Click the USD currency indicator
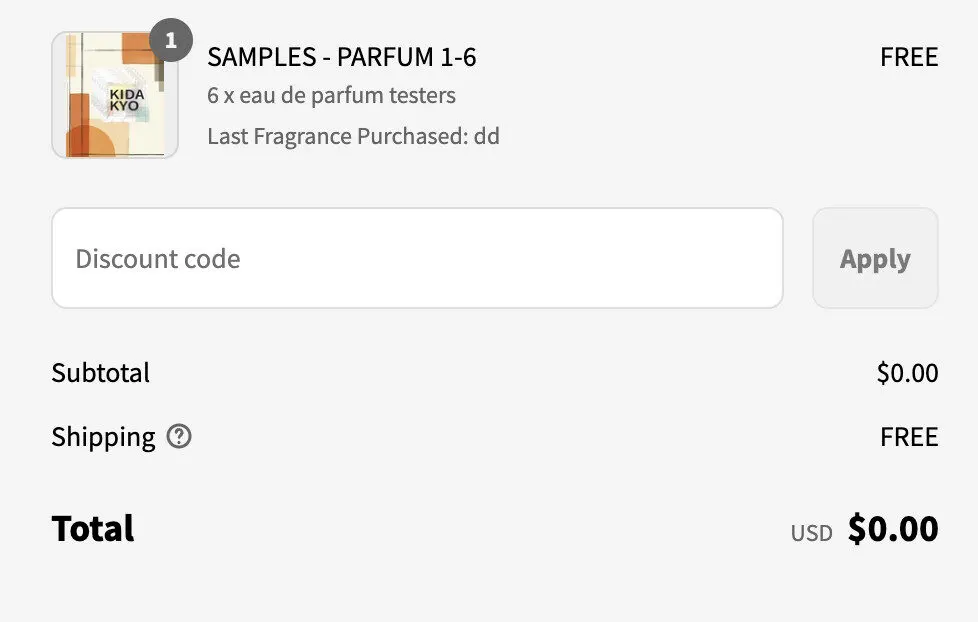The height and width of the screenshot is (622, 978). 811,533
